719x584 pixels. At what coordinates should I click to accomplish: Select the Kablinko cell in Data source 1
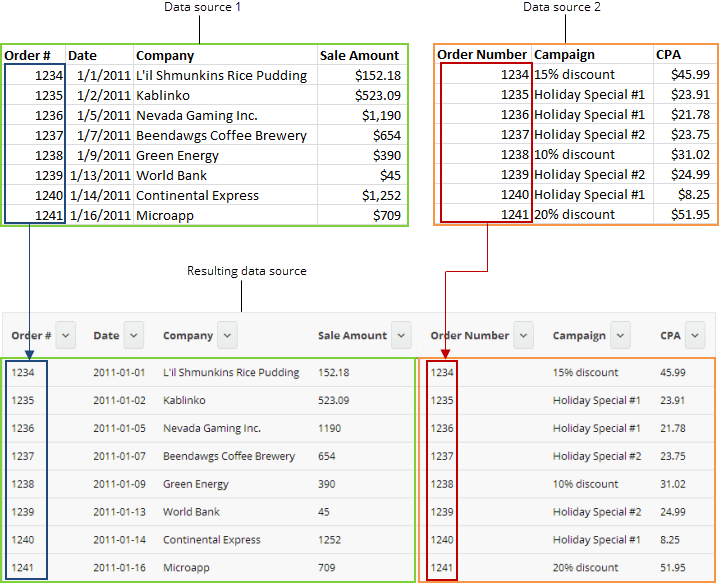coord(165,95)
